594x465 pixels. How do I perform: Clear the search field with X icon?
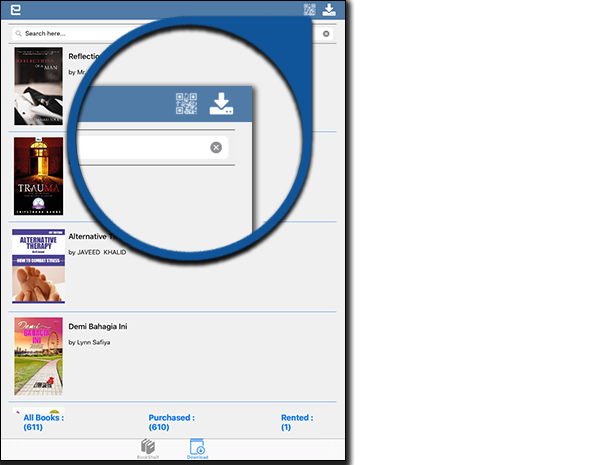pyautogui.click(x=326, y=34)
